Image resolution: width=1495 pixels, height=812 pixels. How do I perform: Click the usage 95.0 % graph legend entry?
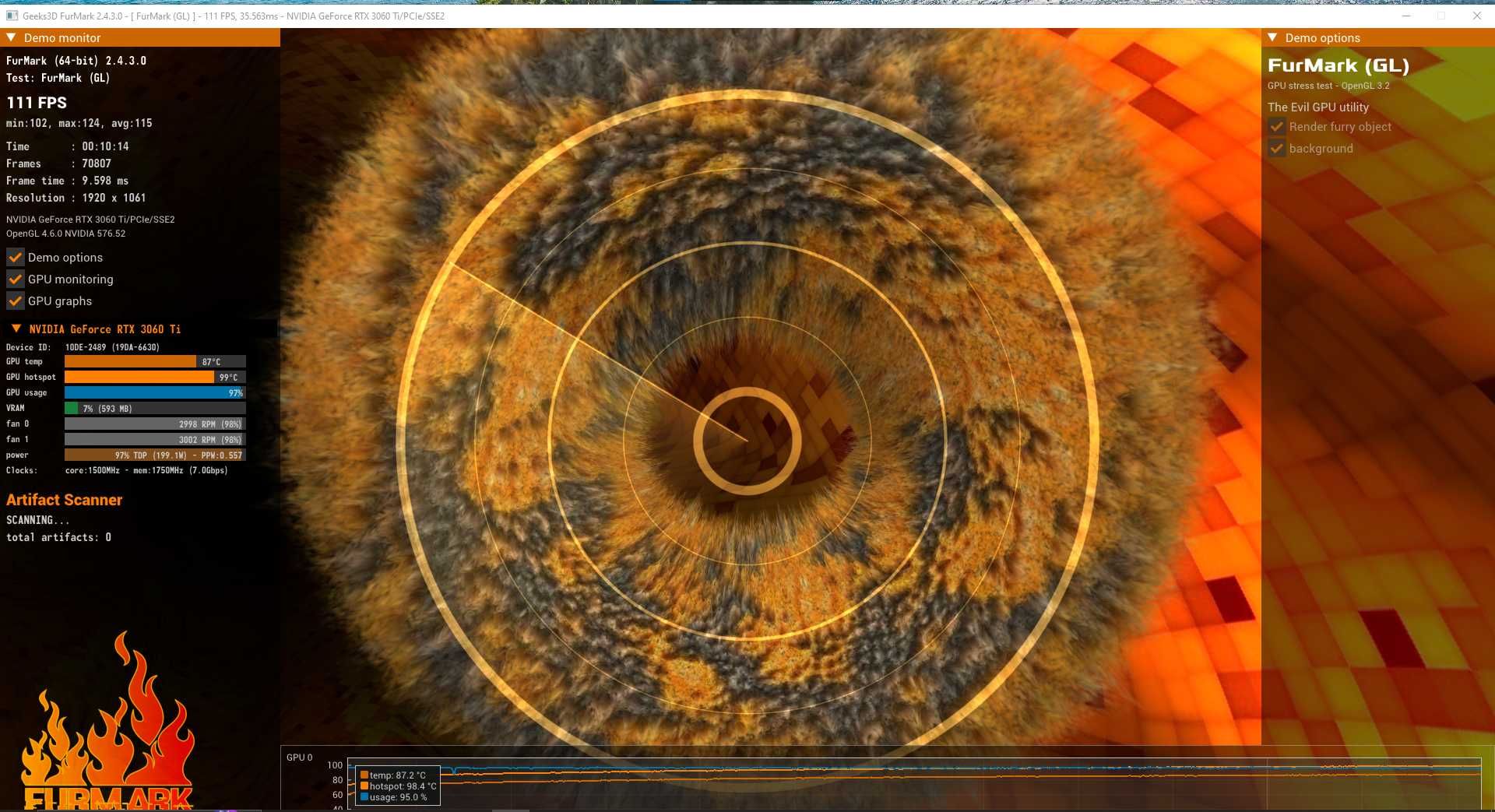point(393,796)
